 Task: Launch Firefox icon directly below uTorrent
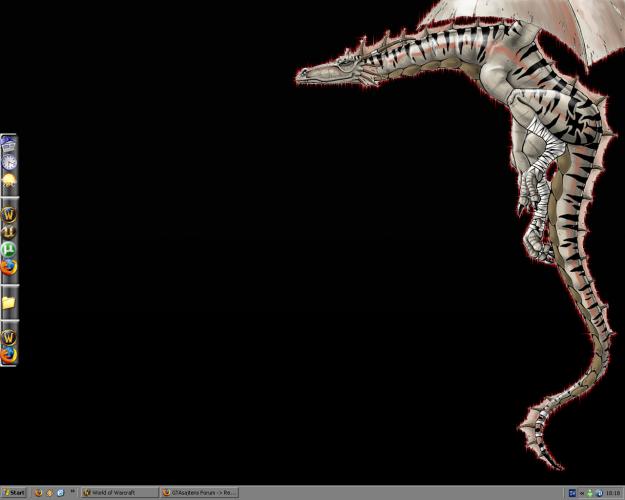8,267
